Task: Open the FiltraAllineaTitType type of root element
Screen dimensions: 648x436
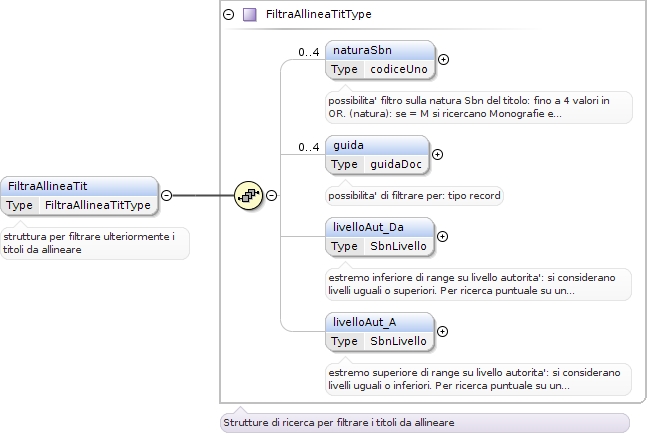Action: 98,205
